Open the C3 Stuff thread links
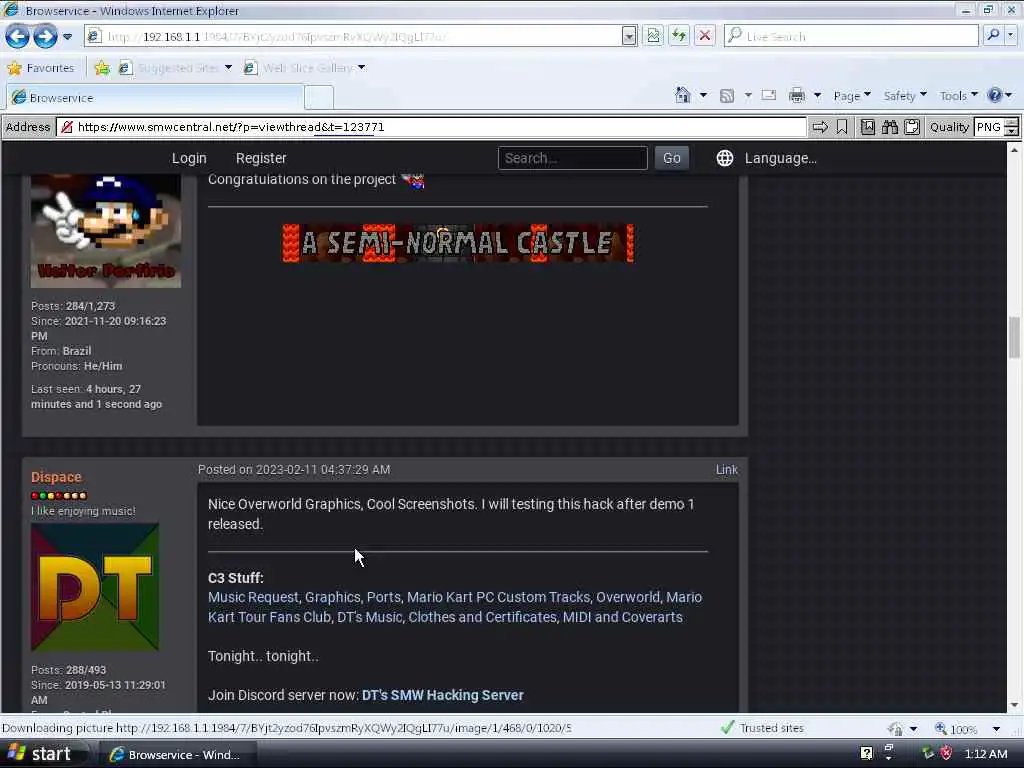1024x768 pixels. pyautogui.click(x=455, y=607)
